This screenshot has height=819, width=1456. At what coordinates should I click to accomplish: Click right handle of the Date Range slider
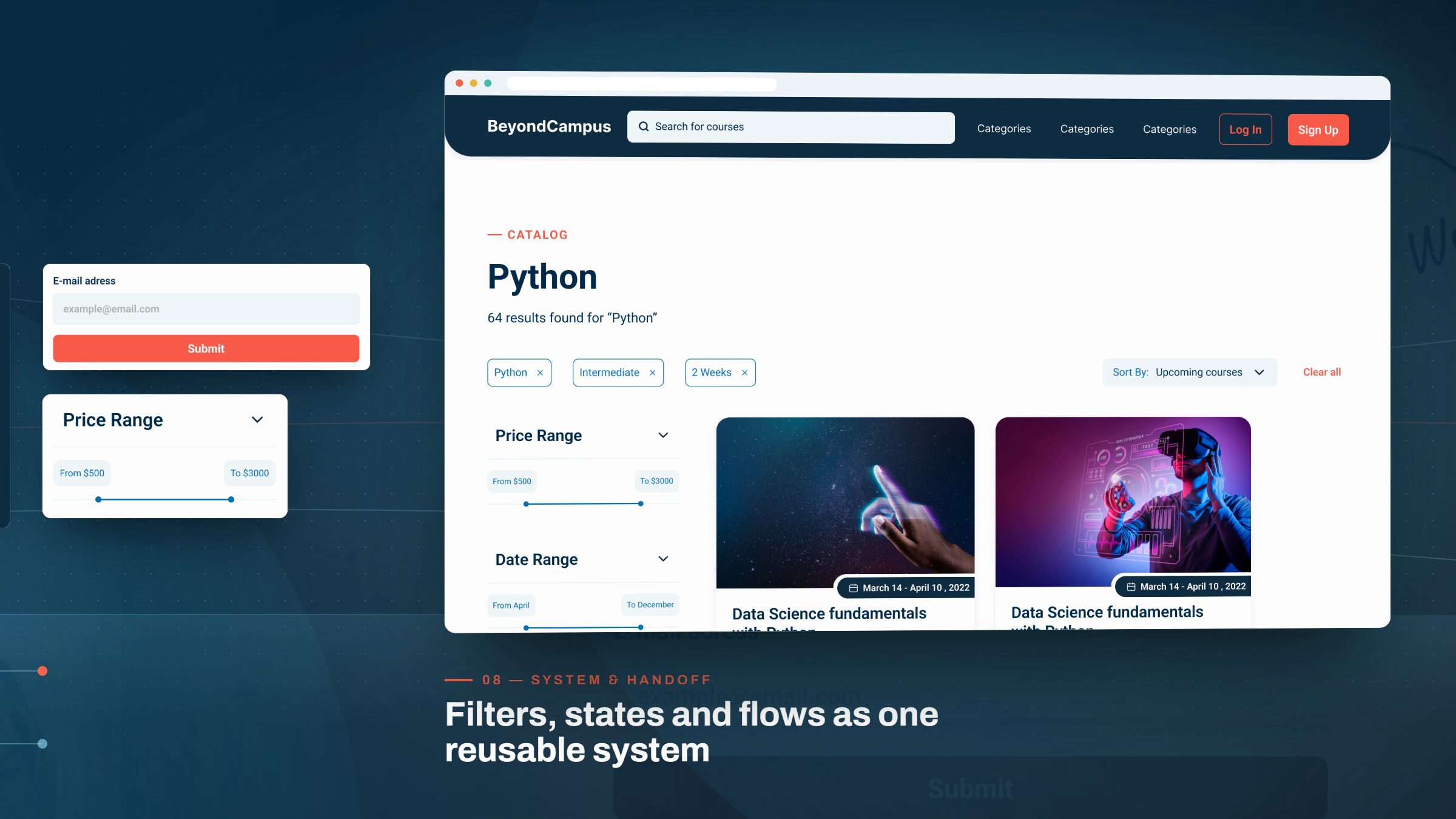[641, 627]
